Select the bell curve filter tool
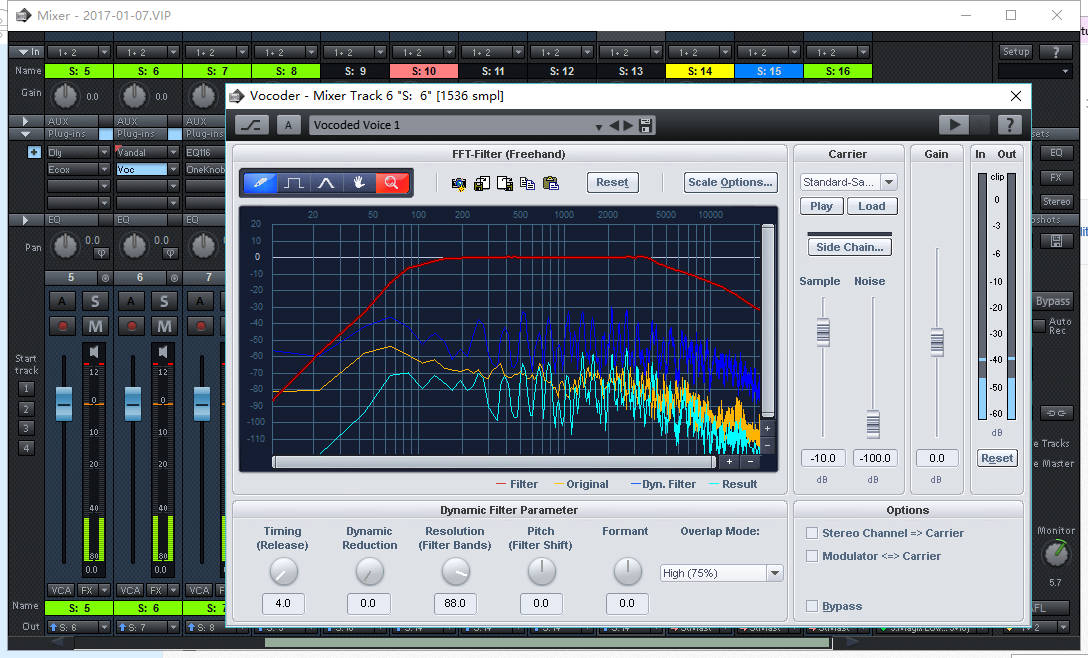The image size is (1088, 658). (326, 183)
